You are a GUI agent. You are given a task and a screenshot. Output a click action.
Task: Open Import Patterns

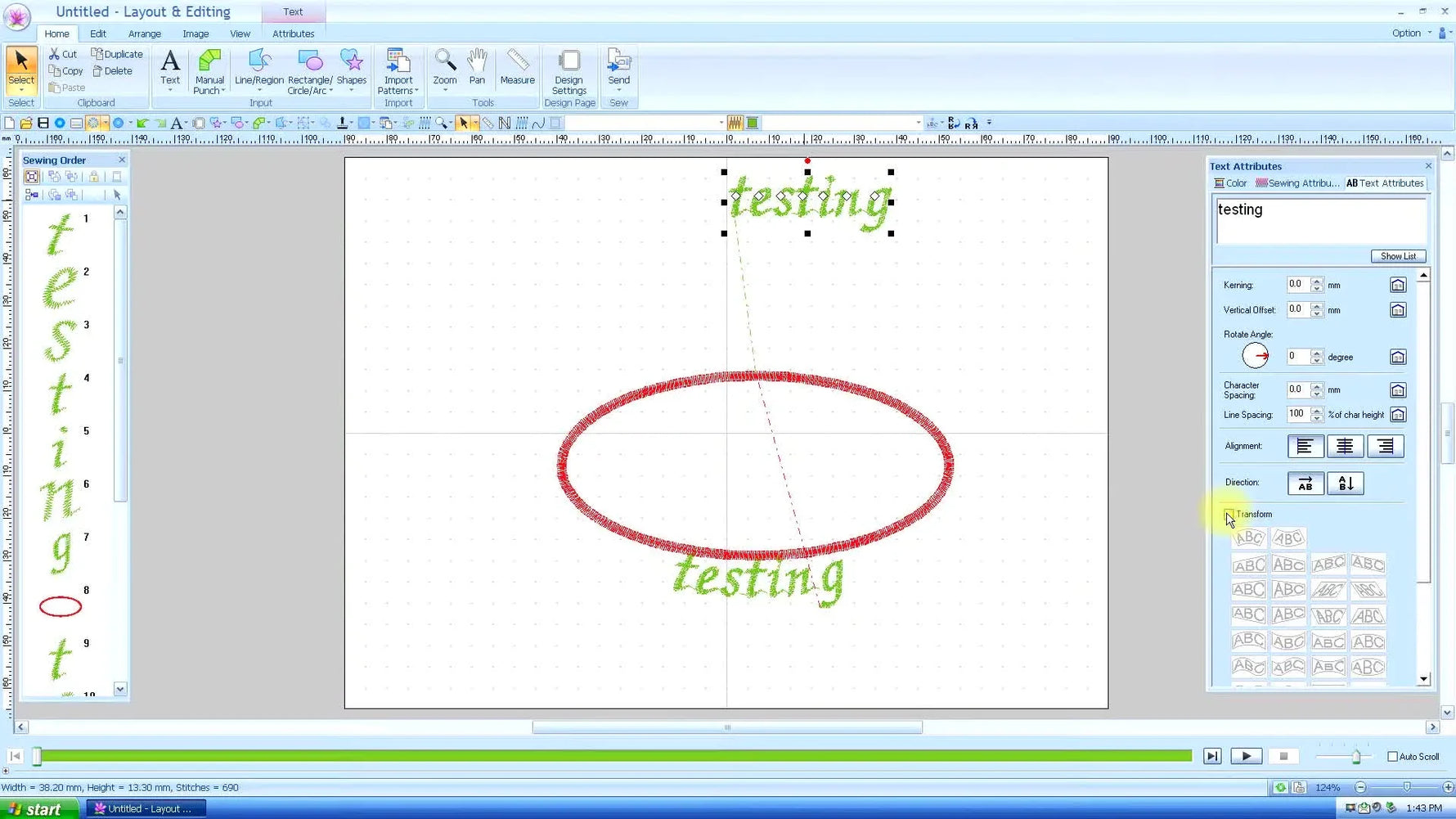[x=398, y=65]
